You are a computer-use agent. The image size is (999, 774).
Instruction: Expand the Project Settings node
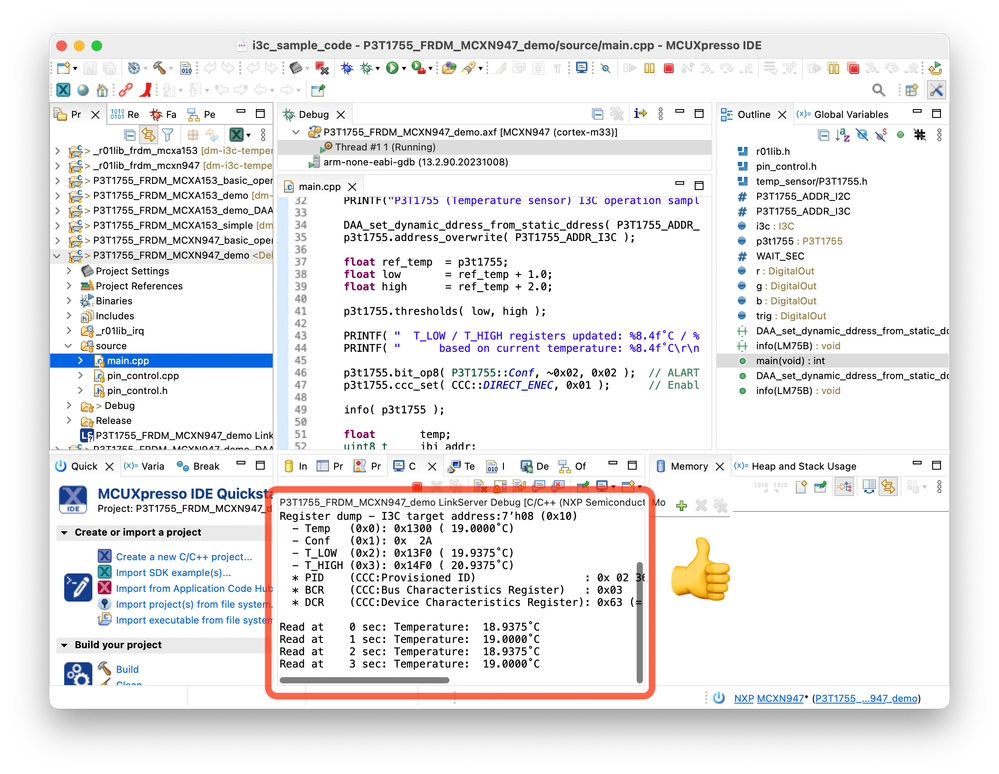(69, 271)
